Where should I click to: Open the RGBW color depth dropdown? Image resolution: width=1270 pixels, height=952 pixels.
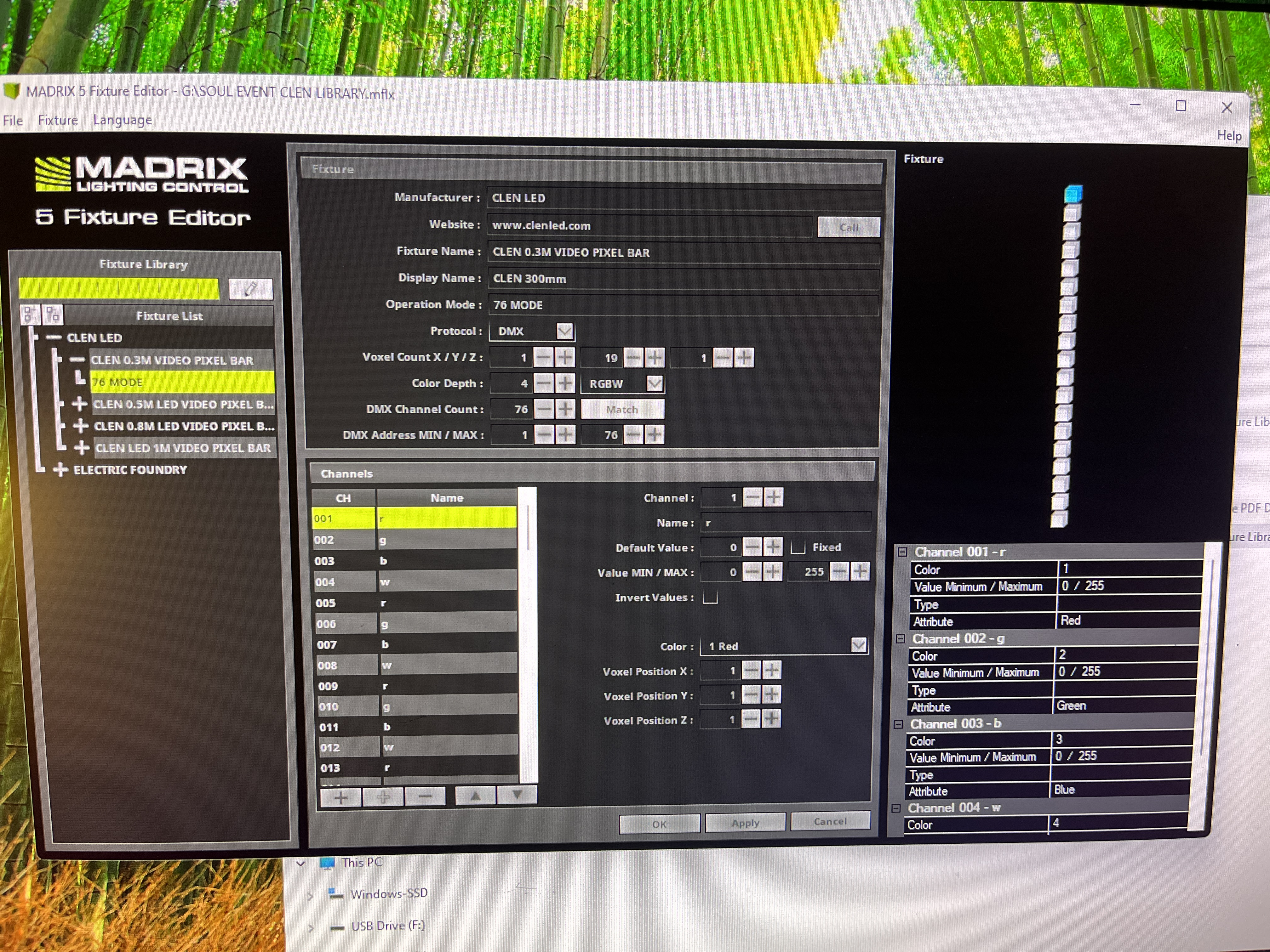click(655, 383)
